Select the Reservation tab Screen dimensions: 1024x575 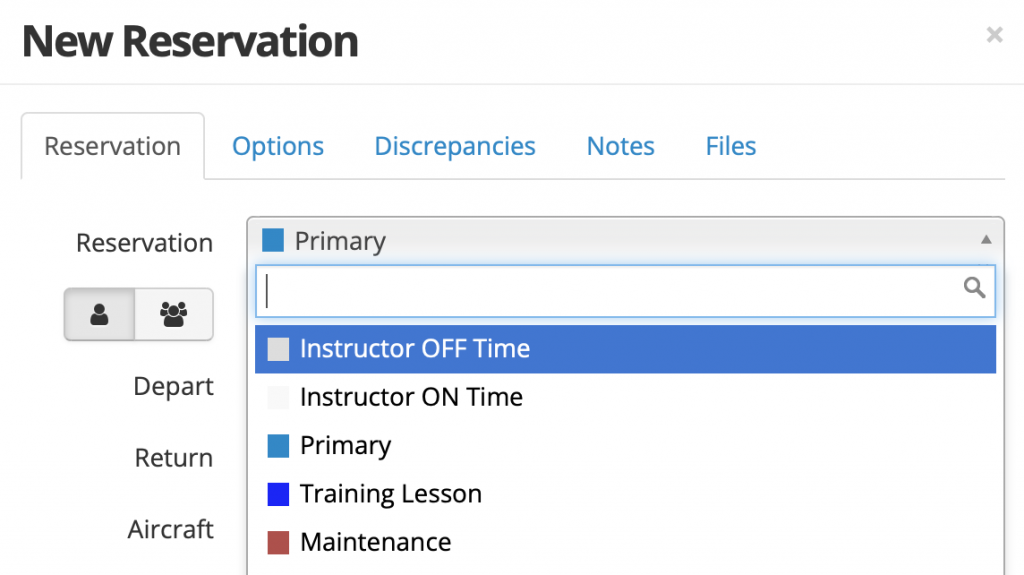coord(112,146)
